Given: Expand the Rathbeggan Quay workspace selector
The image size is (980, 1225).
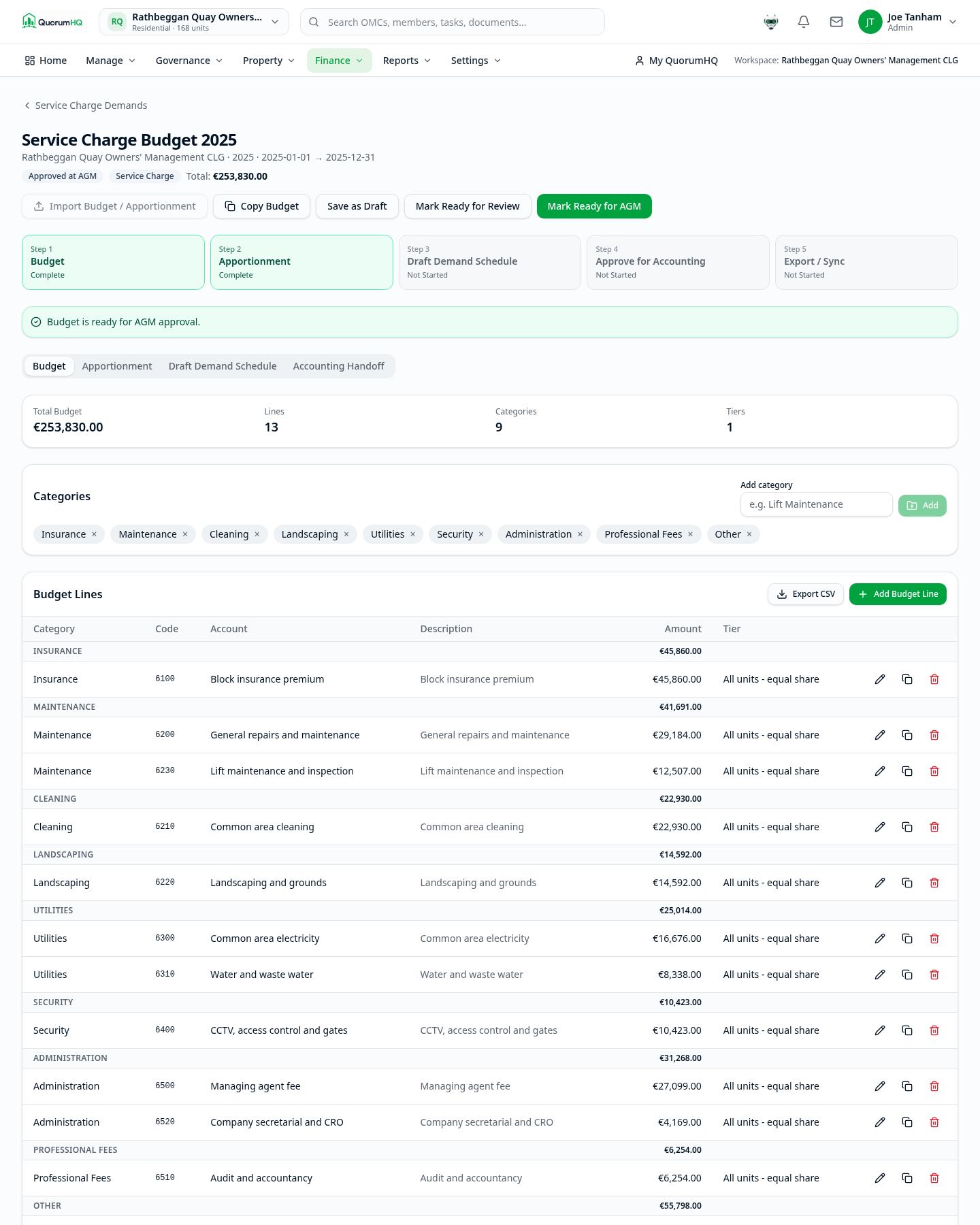Looking at the screenshot, I should point(194,22).
